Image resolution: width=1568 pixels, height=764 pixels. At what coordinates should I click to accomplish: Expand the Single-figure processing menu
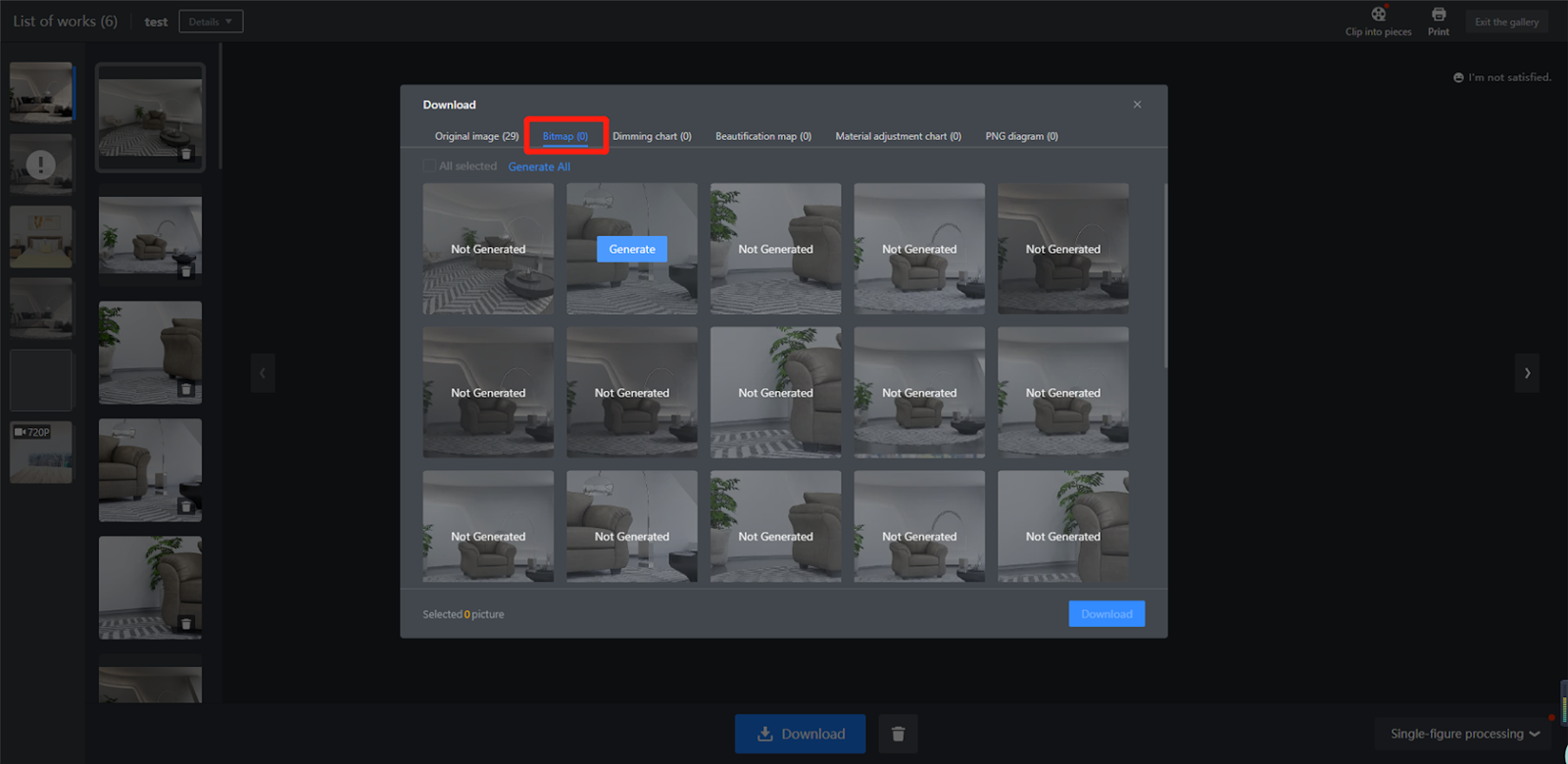tap(1464, 734)
